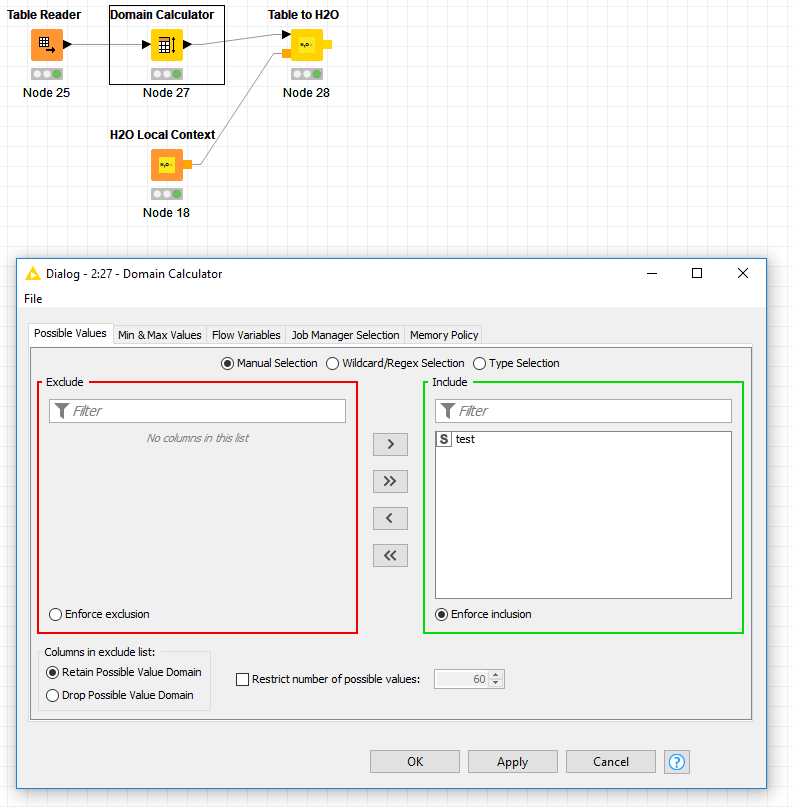Viewport: 794px width, 807px height.
Task: Move all columns right with double right arrow
Action: pyautogui.click(x=390, y=481)
